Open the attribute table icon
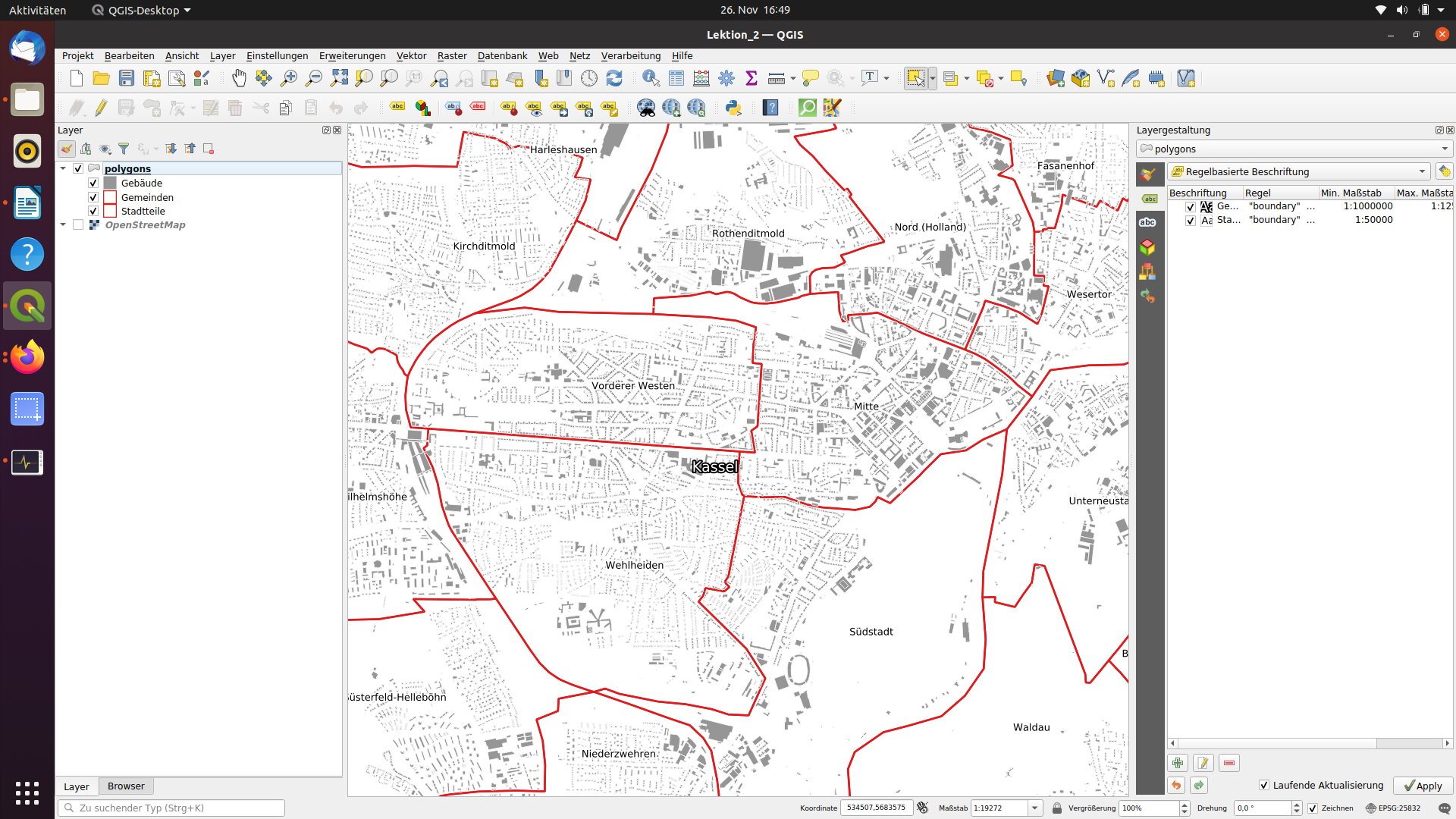Screen dimensions: 1456x819 coord(676,78)
